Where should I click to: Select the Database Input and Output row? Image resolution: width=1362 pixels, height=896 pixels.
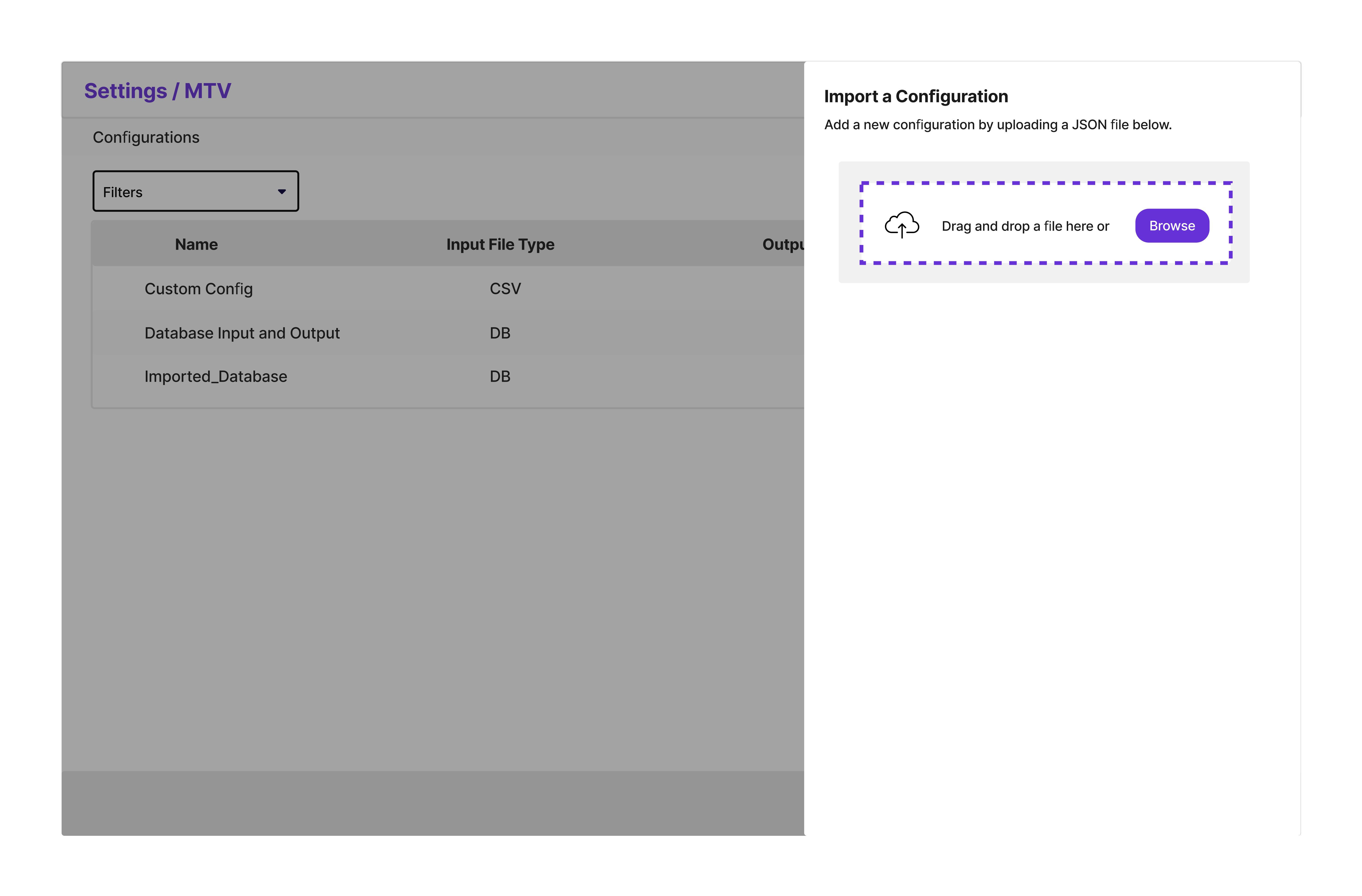(x=242, y=333)
